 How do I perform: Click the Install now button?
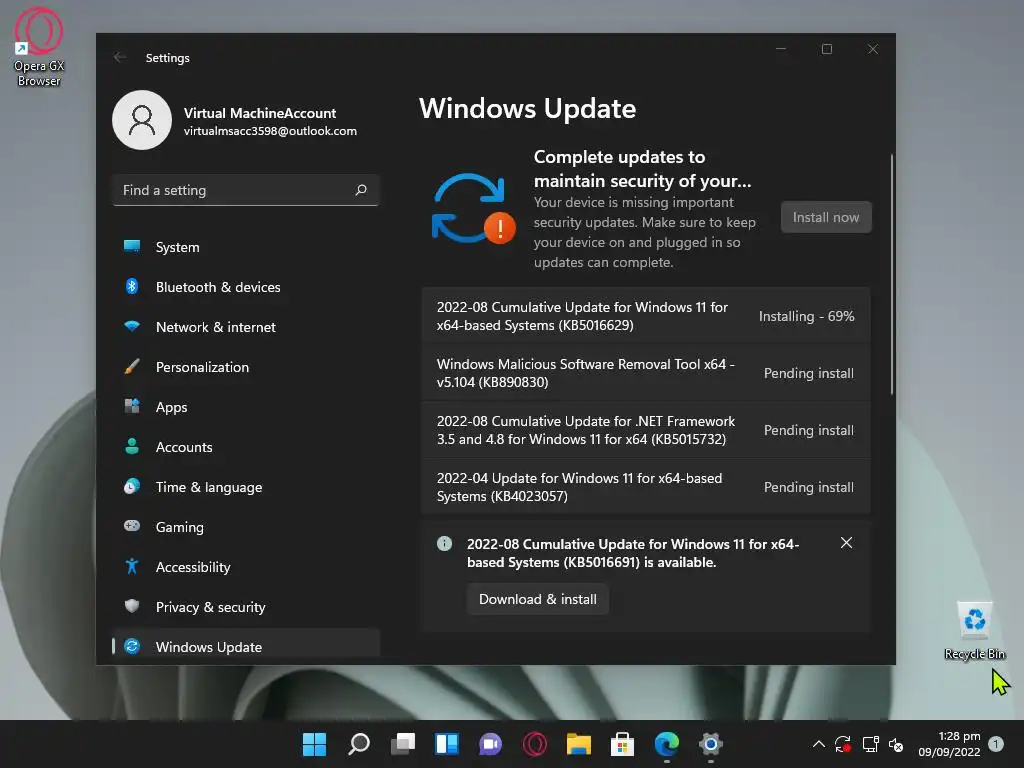click(x=826, y=217)
